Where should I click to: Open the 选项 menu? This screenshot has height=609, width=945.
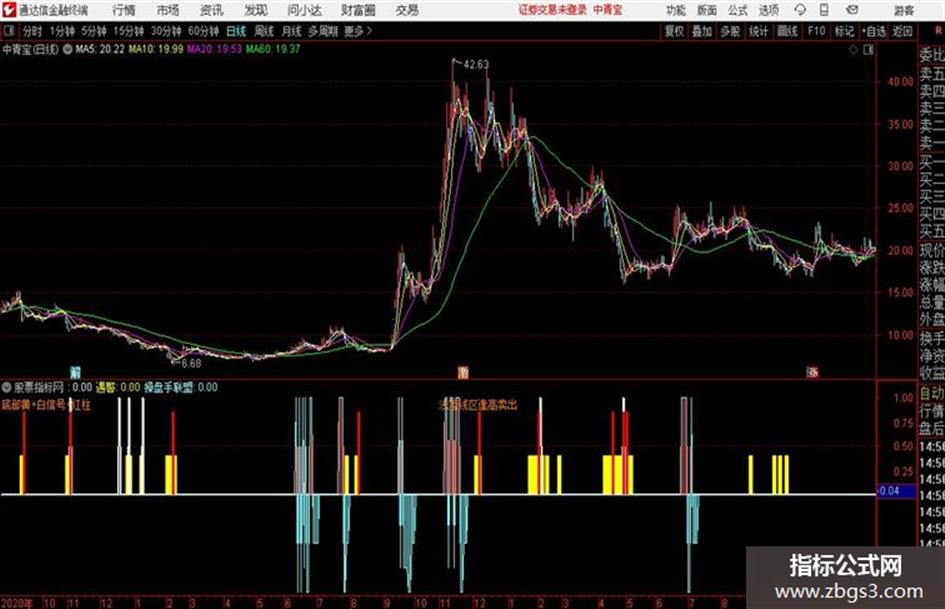click(768, 10)
